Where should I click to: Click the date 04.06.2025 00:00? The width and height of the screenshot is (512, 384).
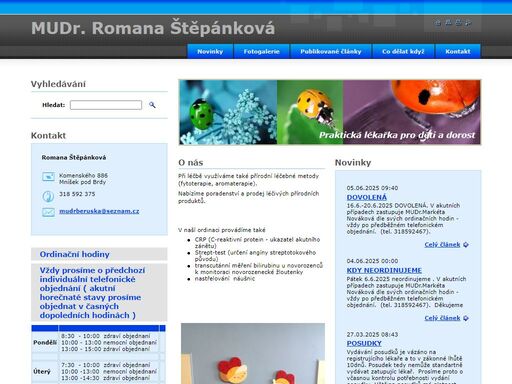click(x=372, y=261)
